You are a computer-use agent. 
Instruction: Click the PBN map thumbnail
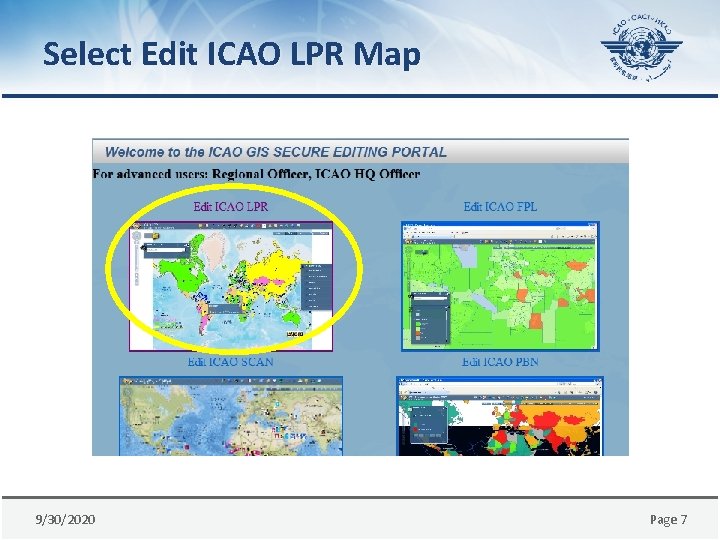click(x=500, y=416)
